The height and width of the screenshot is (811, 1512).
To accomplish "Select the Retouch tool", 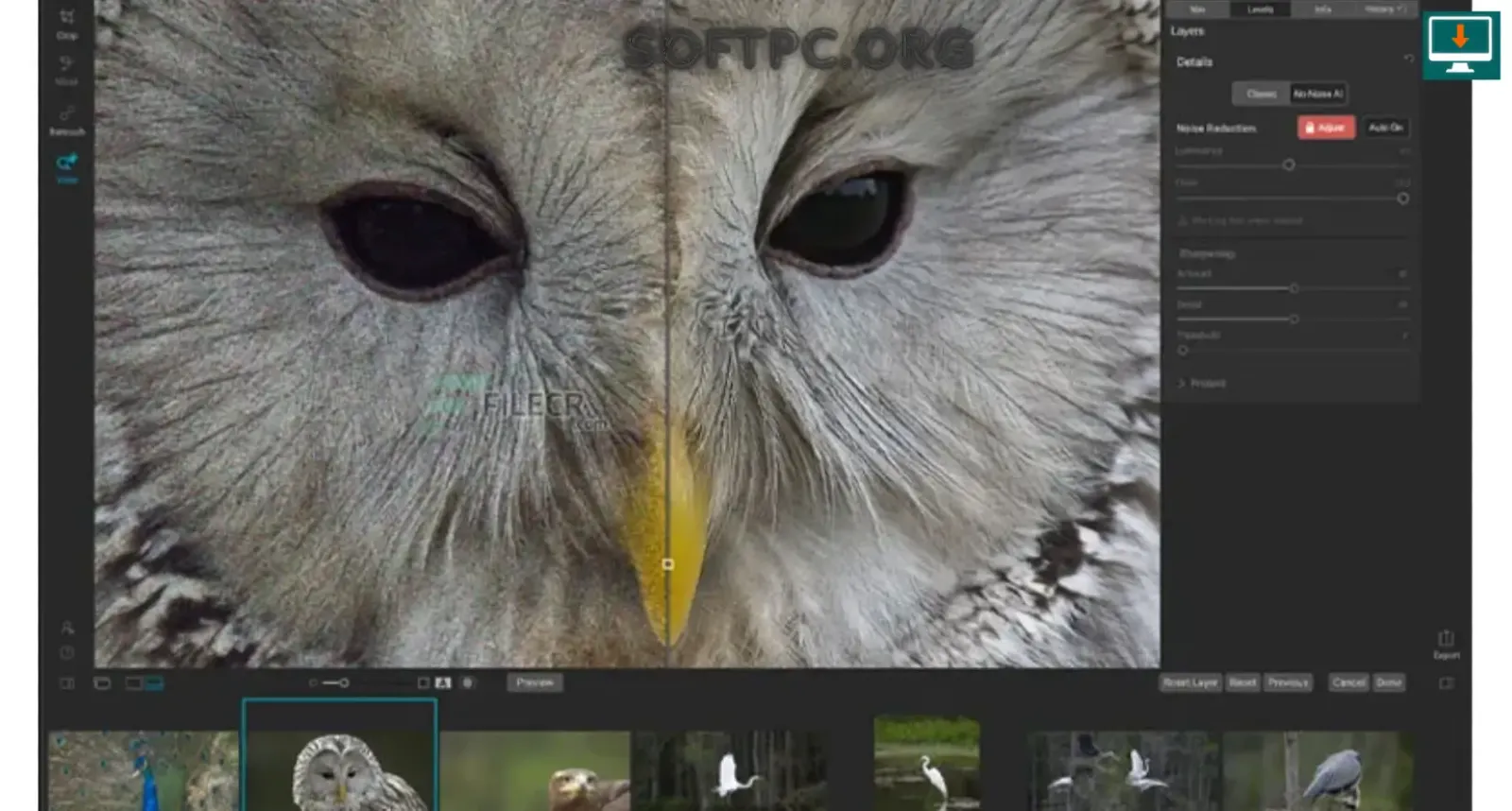I will pos(67,121).
